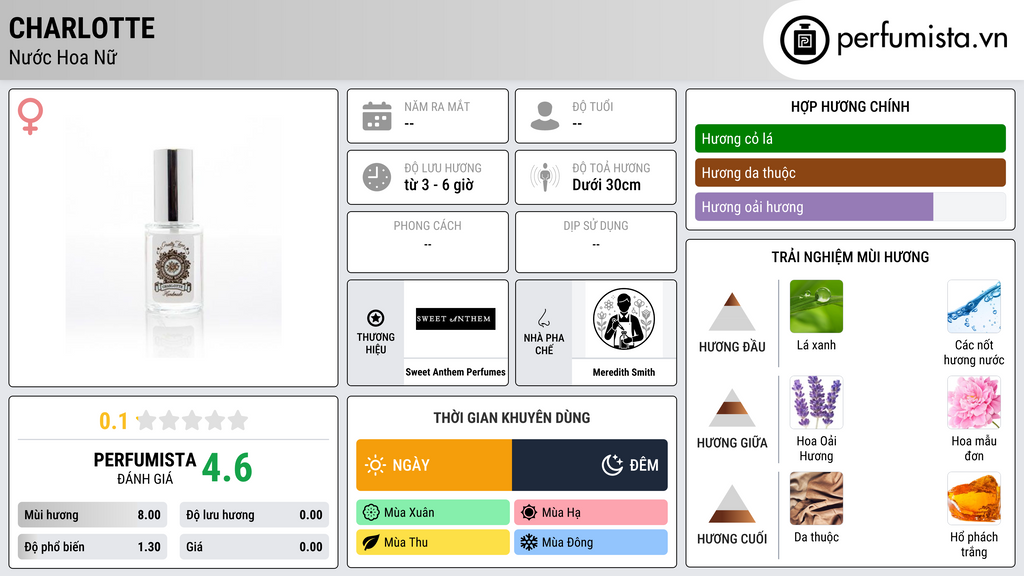The height and width of the screenshot is (576, 1024).
Task: Click the Sweet Anthem brand logo
Action: [455, 319]
